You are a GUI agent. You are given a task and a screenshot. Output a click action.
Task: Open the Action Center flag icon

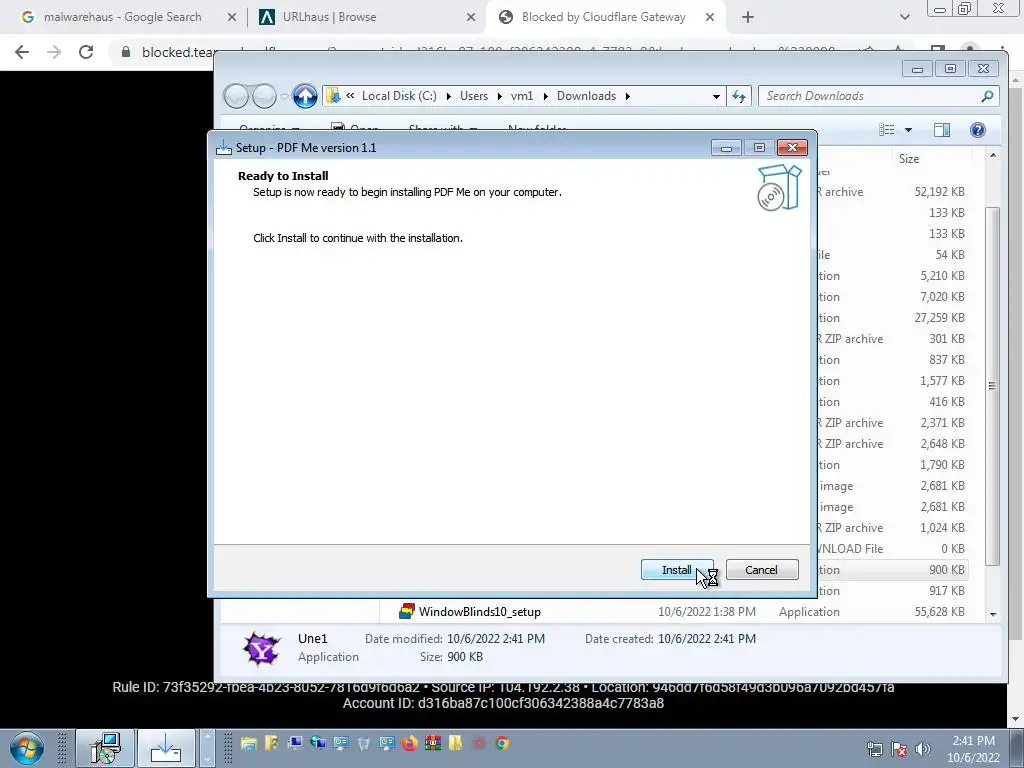899,749
